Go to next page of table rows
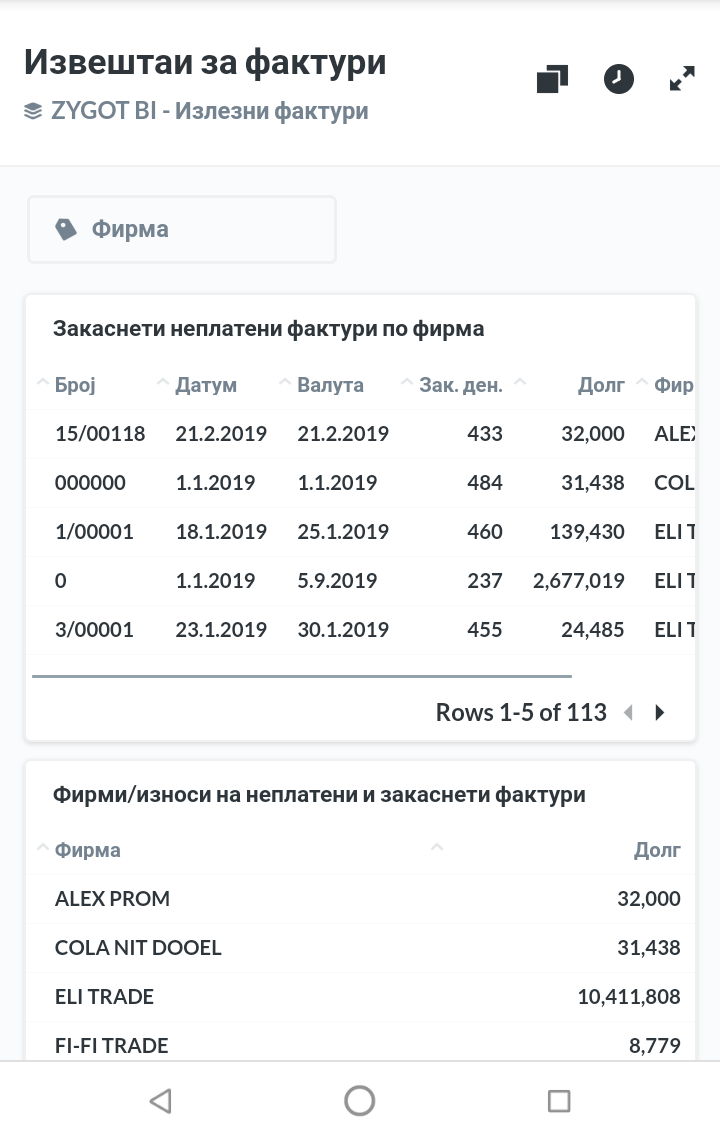 pyautogui.click(x=660, y=713)
